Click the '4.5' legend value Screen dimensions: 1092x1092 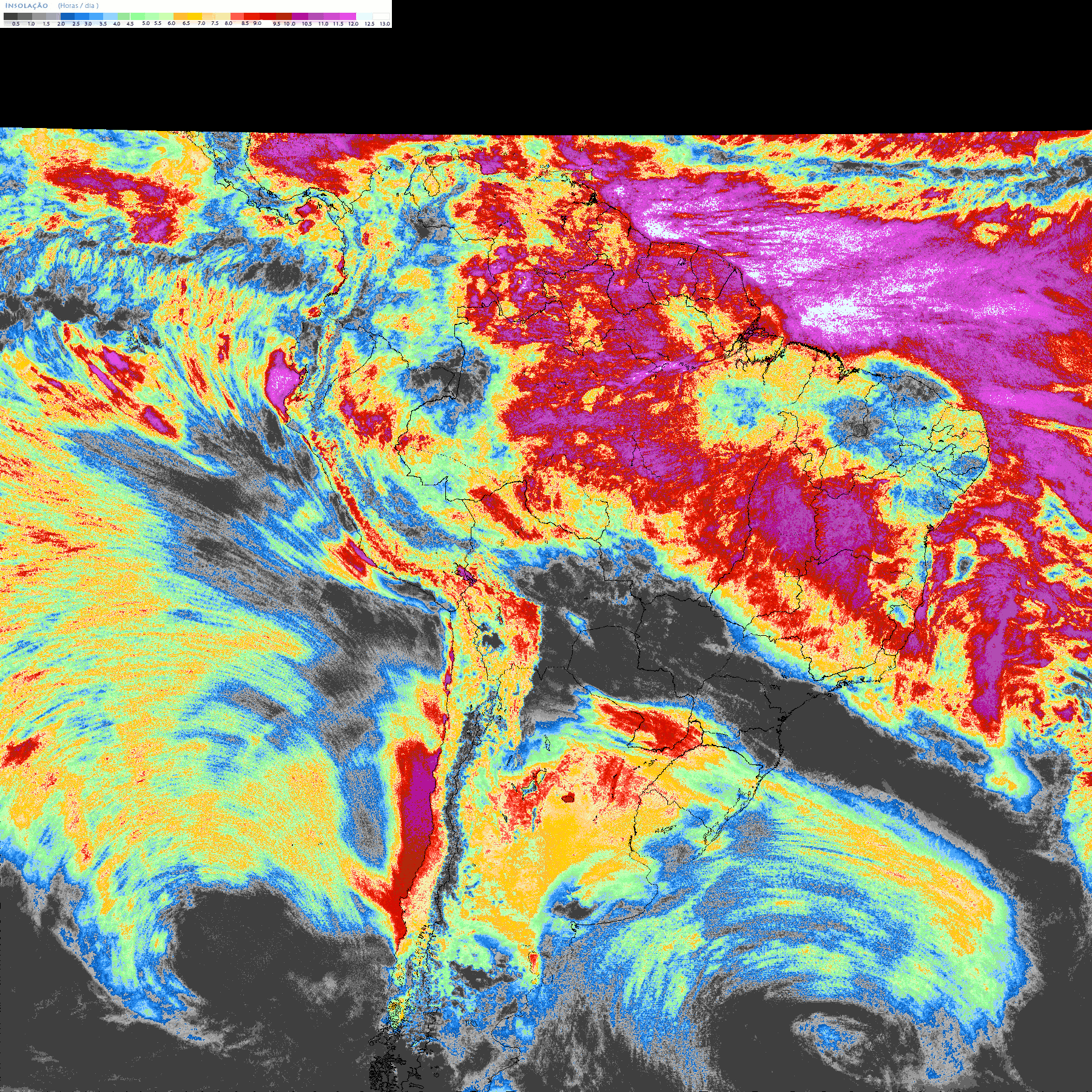(130, 24)
